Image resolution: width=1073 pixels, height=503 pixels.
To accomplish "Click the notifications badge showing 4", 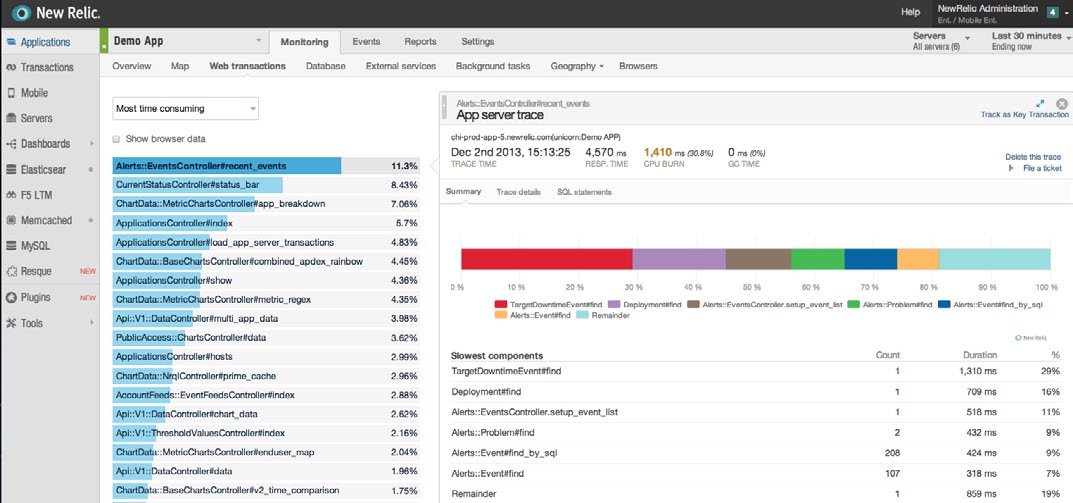I will pyautogui.click(x=1052, y=12).
